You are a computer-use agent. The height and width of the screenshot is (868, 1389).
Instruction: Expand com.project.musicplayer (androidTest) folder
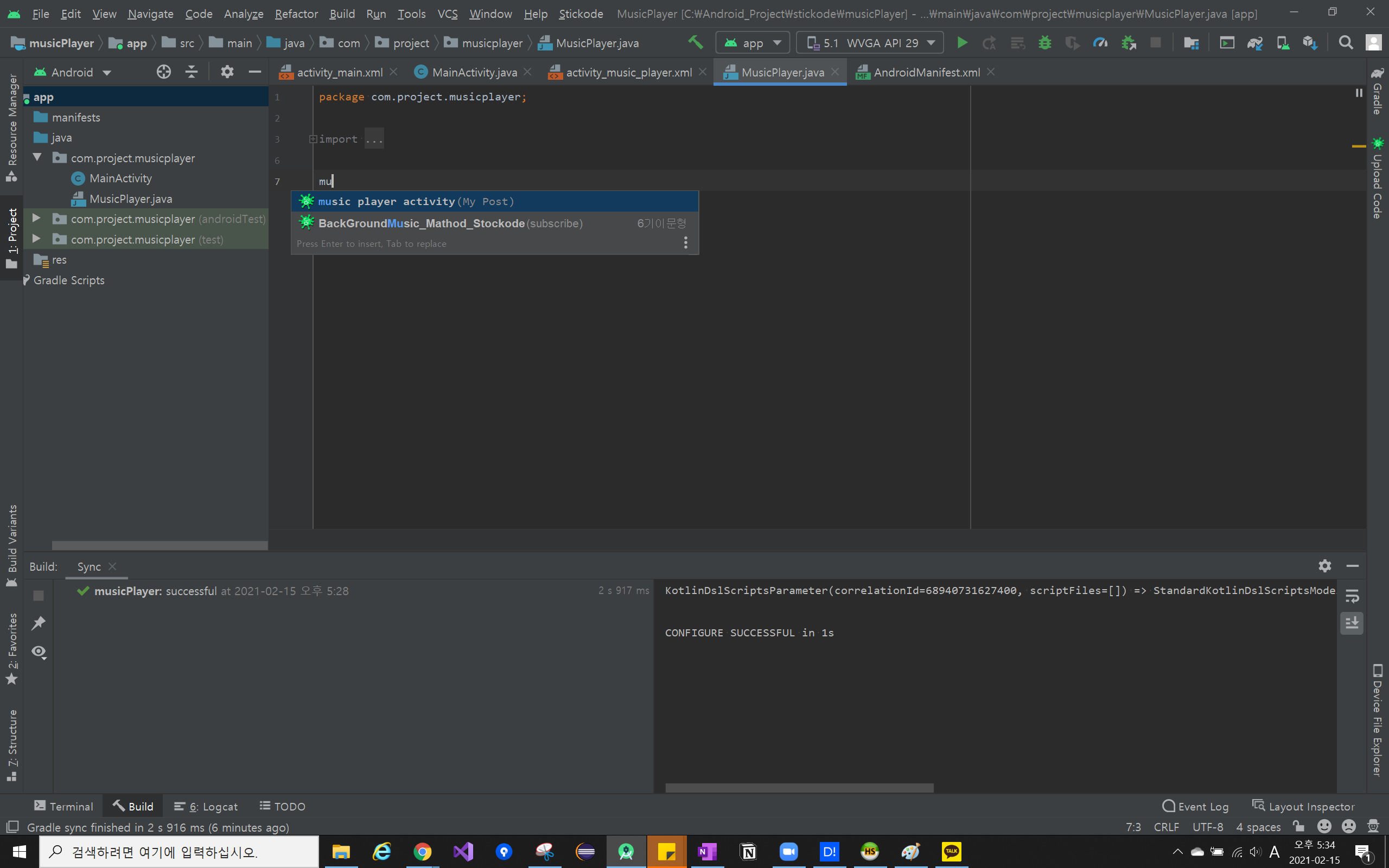pos(36,219)
